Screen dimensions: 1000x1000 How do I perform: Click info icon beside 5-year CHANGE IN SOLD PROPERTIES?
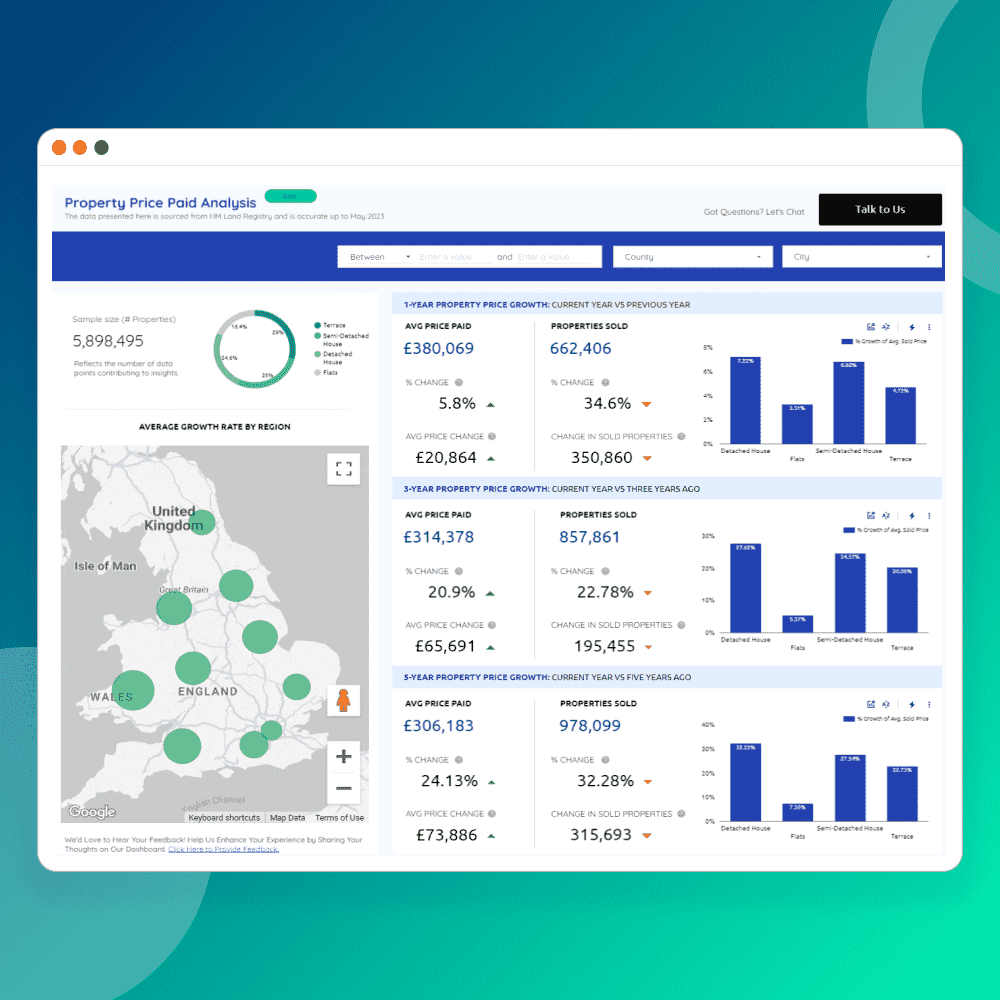click(x=681, y=814)
